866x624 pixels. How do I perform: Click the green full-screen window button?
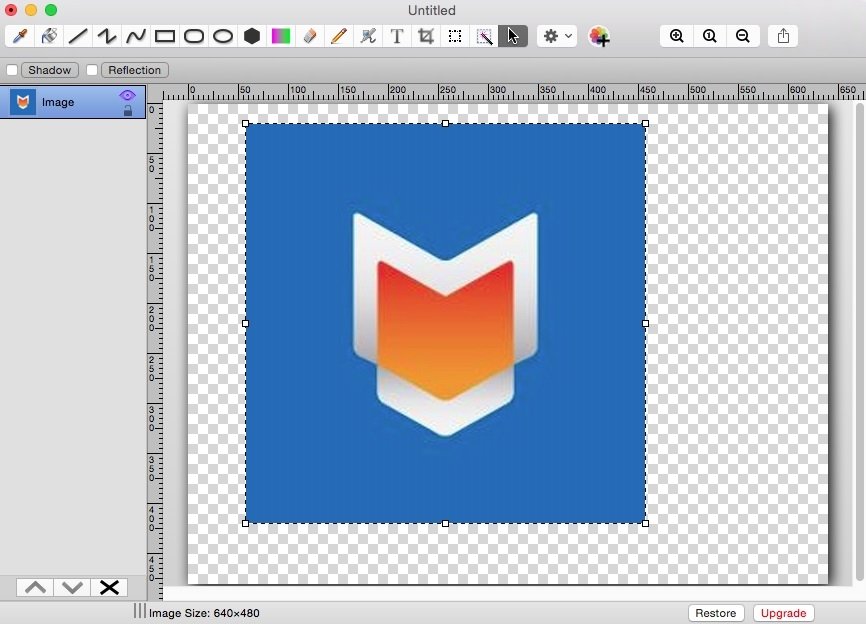pyautogui.click(x=51, y=10)
